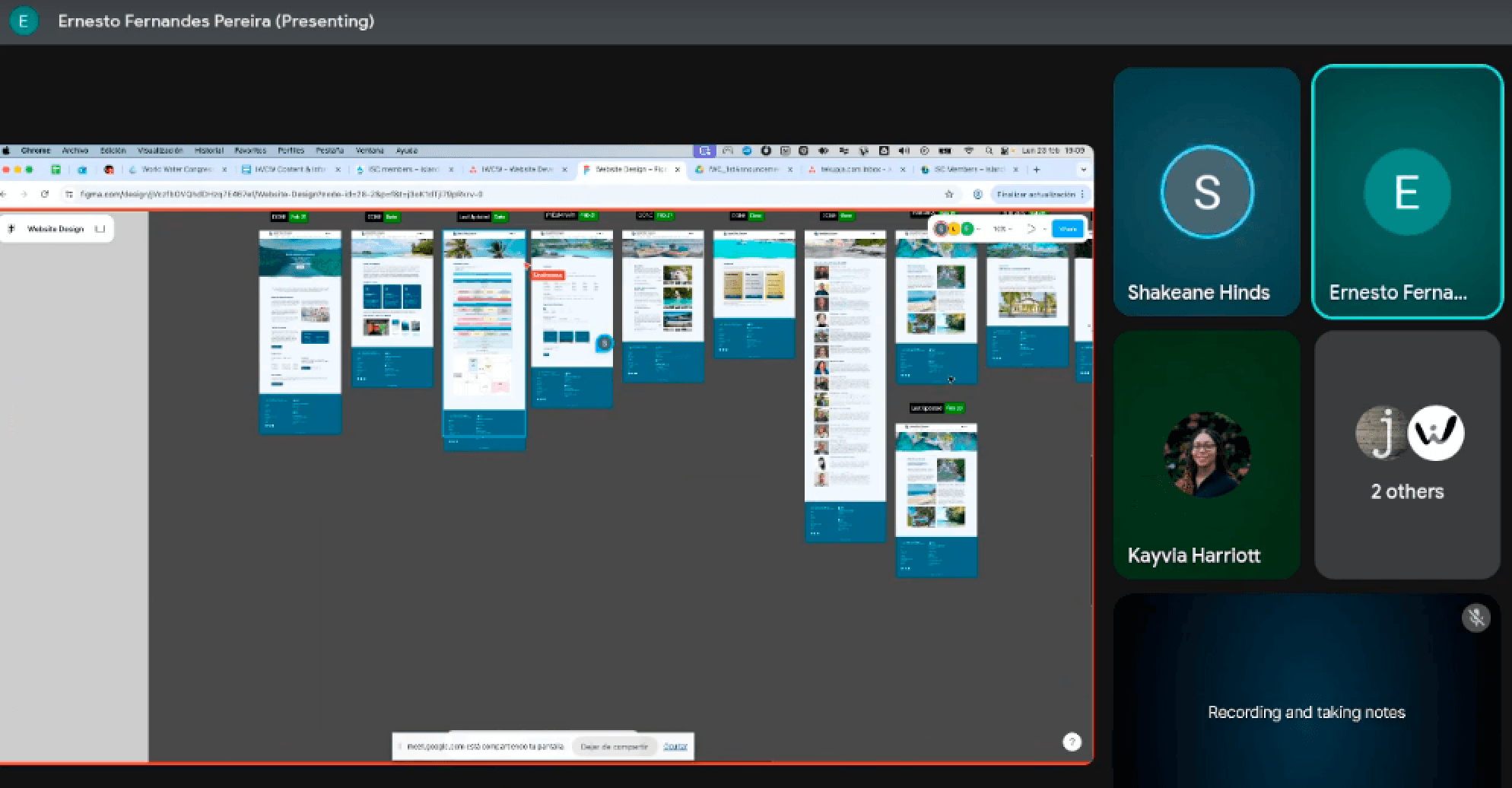Click the presenter avatar 'E' in the top bar

coord(24,21)
